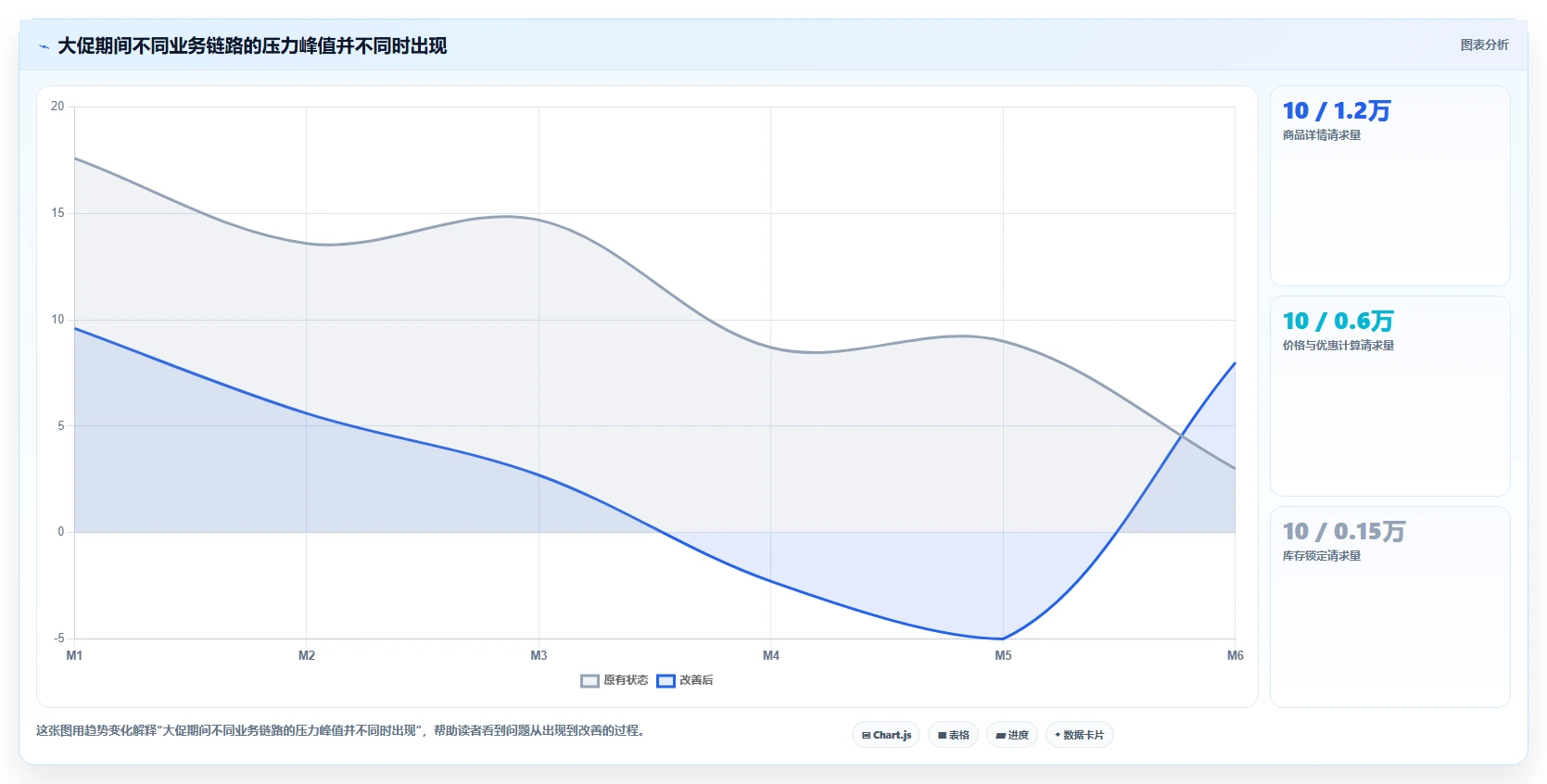Click the blue 改善后 line's endpoint at M6
This screenshot has height=784, width=1547.
[x=1235, y=363]
